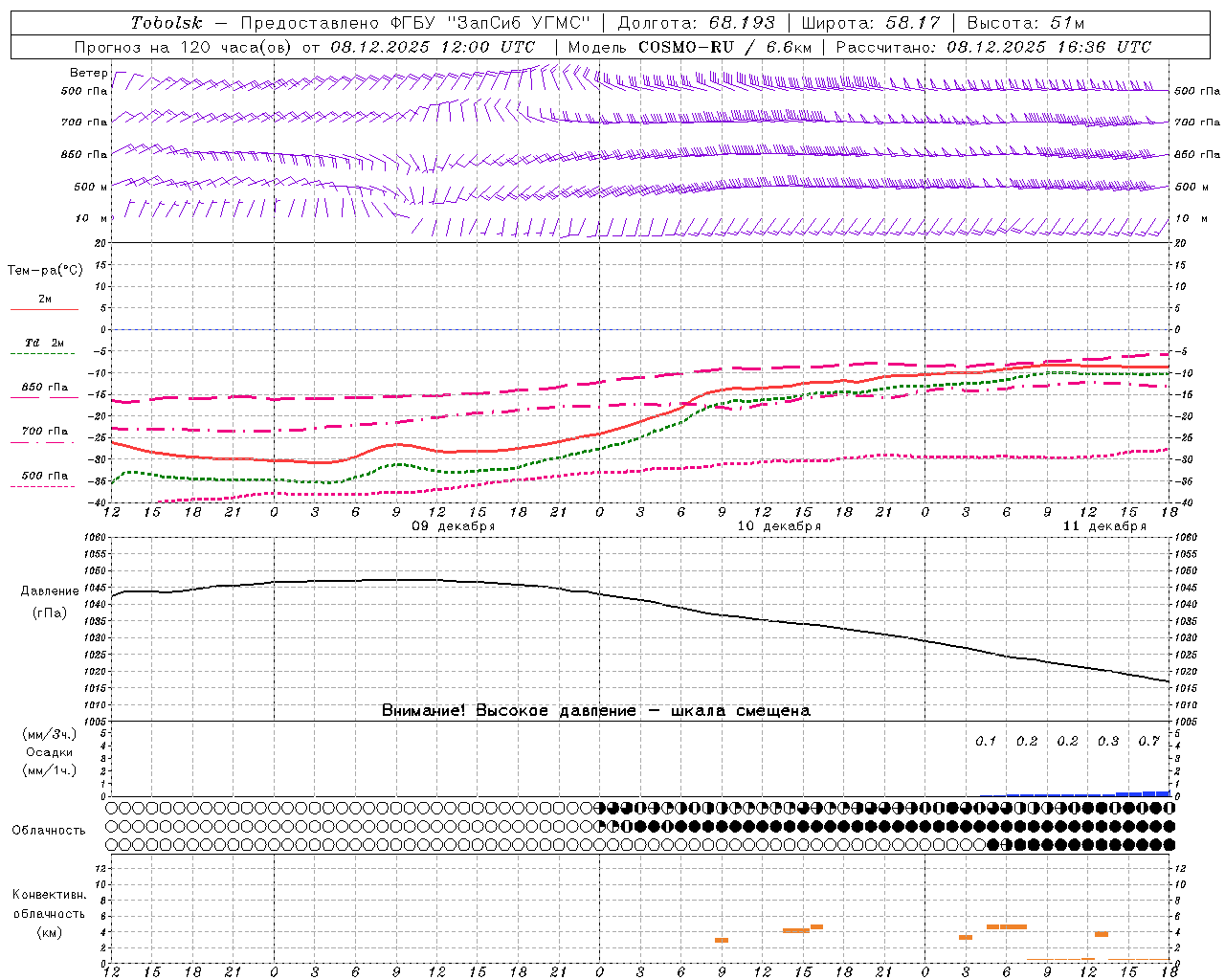
Task: Click the longitude value "Долгота: 68.193"
Action: (x=698, y=23)
